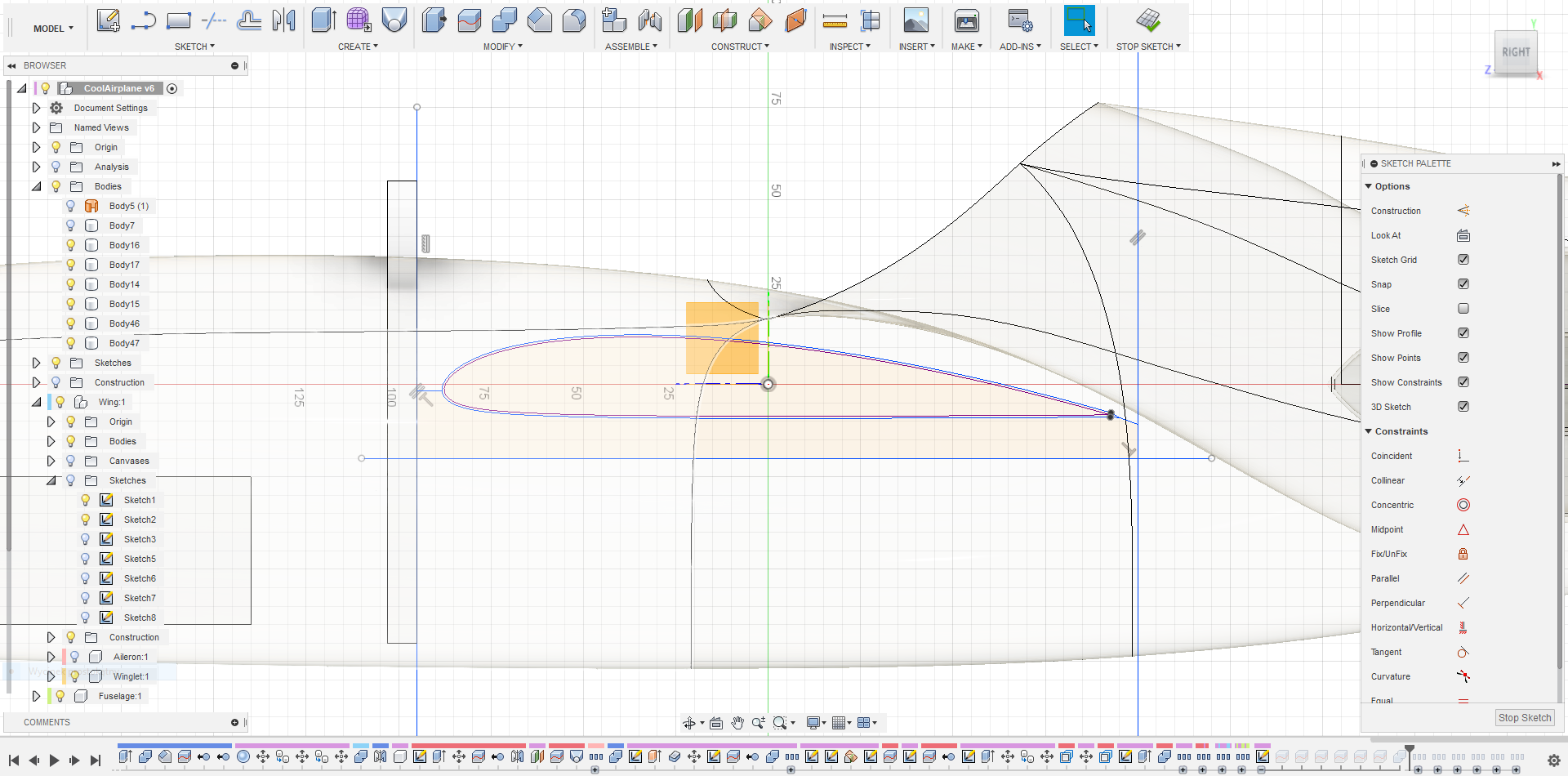
Task: Expand the Fuselage:1 component node
Action: click(x=36, y=696)
